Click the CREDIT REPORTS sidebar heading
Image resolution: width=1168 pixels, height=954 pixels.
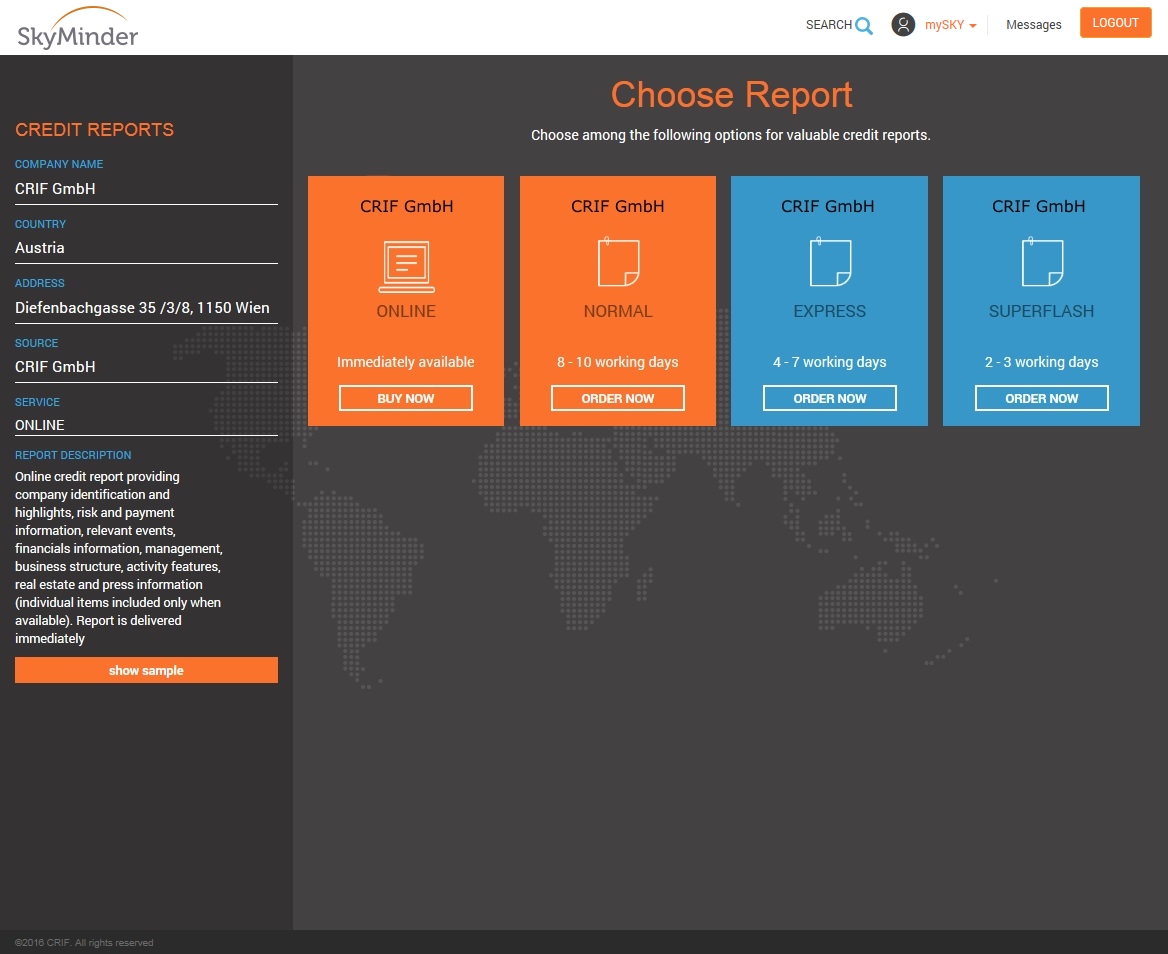coord(95,130)
